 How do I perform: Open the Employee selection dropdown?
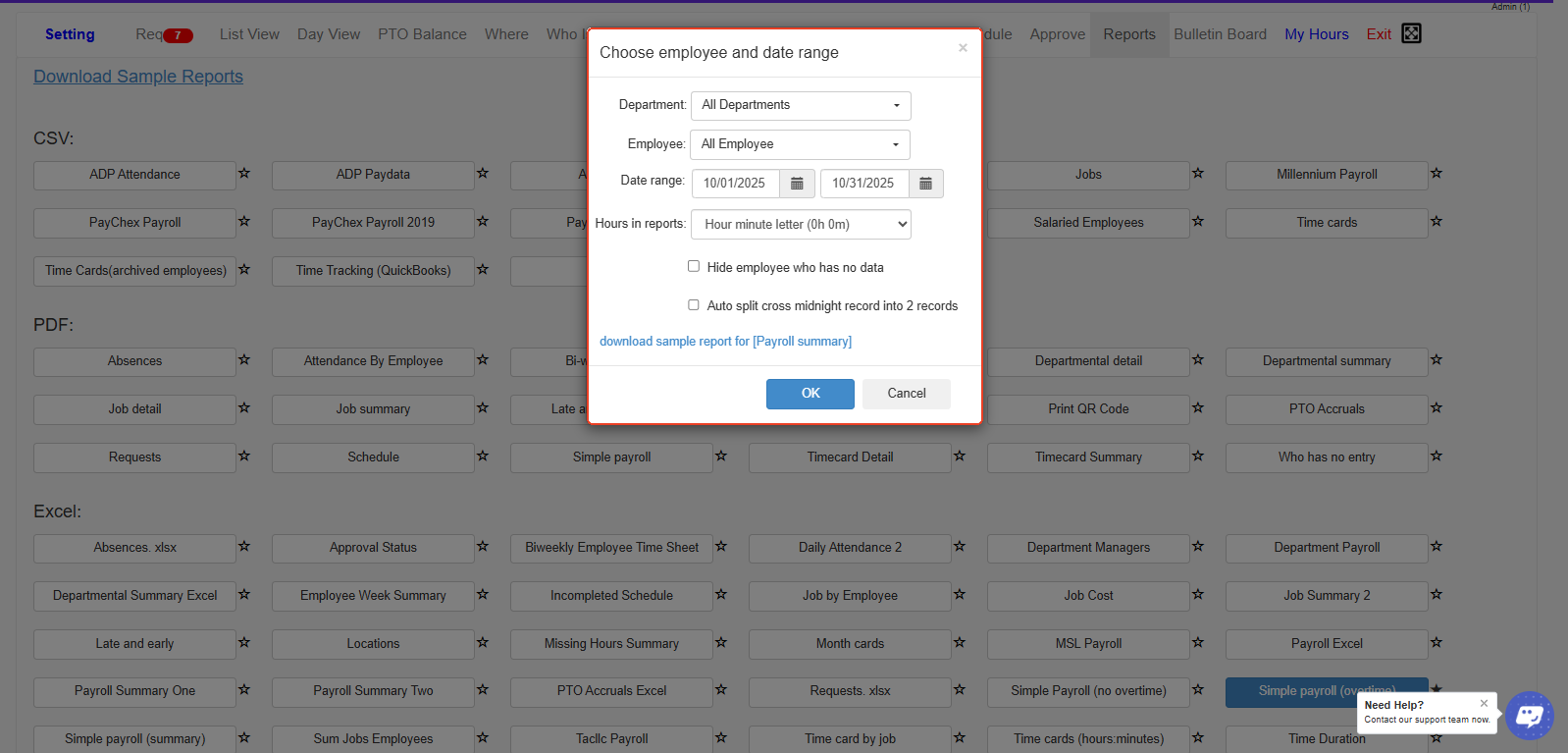[x=800, y=144]
